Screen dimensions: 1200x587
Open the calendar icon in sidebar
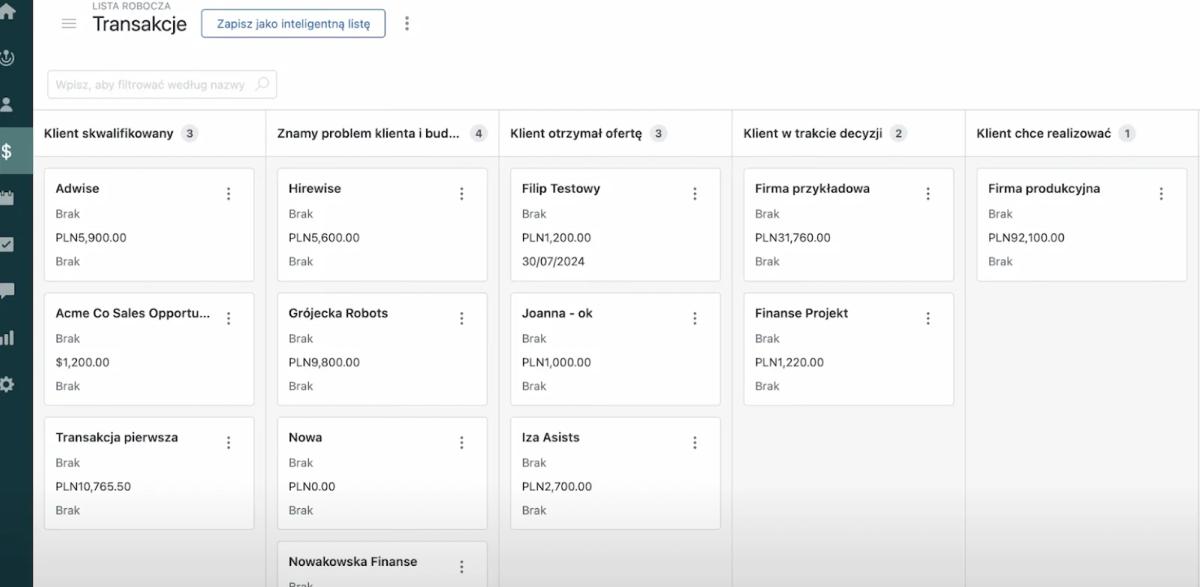[7, 198]
